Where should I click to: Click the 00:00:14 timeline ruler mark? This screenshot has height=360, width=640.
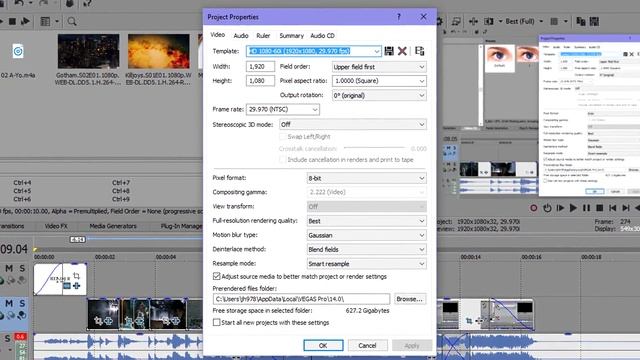point(470,257)
